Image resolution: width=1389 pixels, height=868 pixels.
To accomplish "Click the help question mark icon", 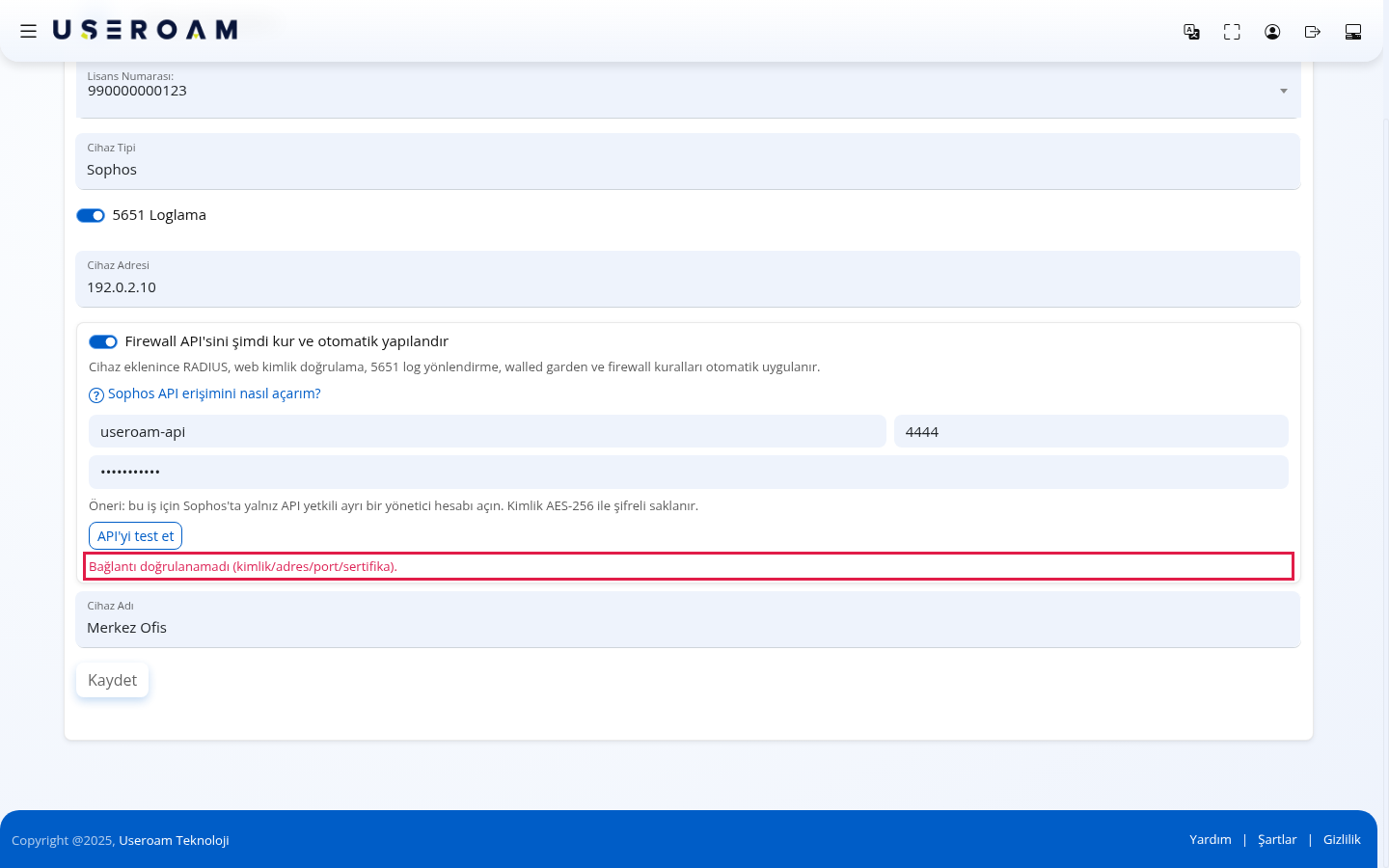I will [96, 395].
